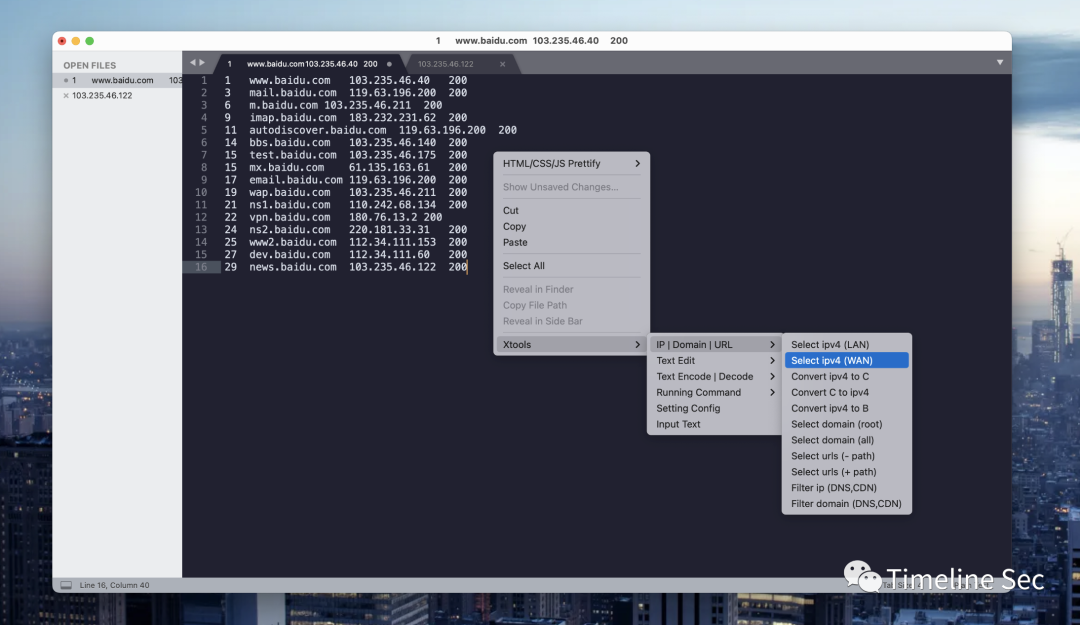Choose Cut from the context menu
1080x625 pixels.
[x=571, y=211]
